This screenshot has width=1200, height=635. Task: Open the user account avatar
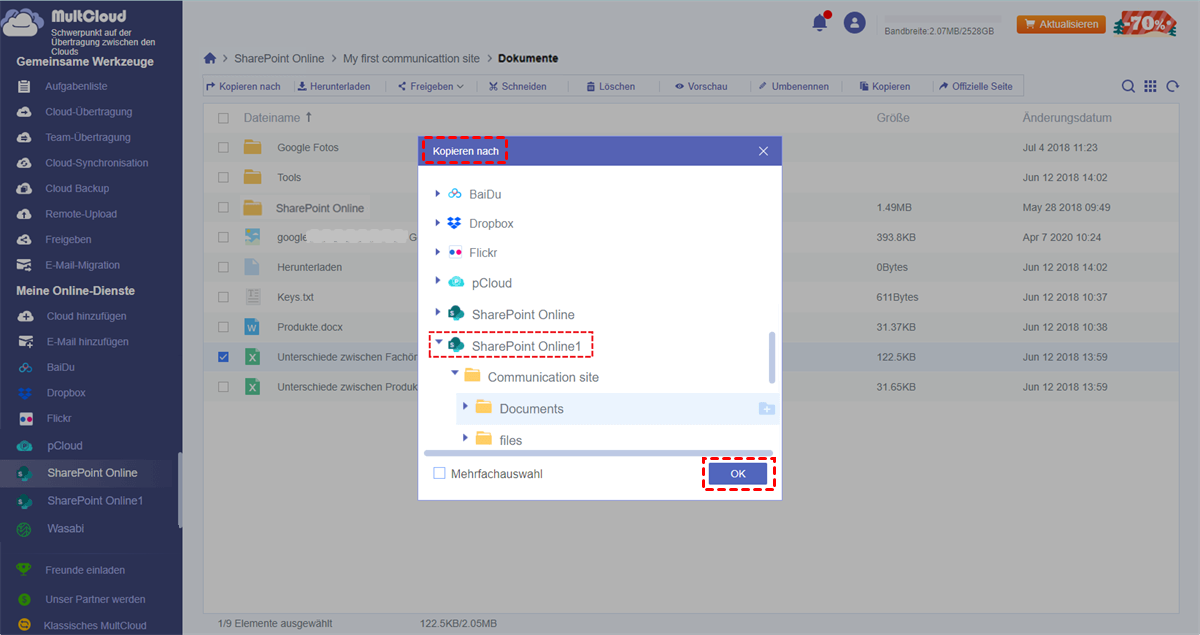pos(854,22)
